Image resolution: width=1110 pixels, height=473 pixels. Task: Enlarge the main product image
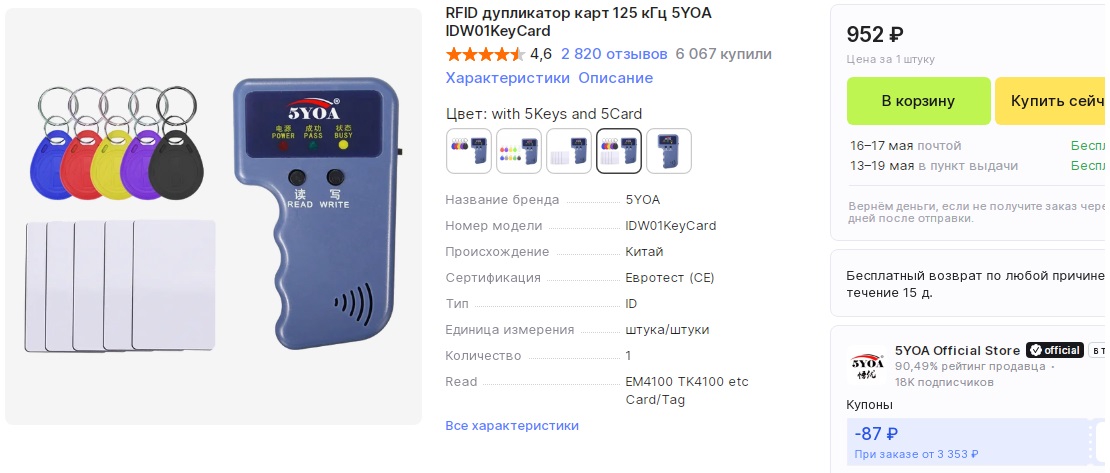[213, 217]
